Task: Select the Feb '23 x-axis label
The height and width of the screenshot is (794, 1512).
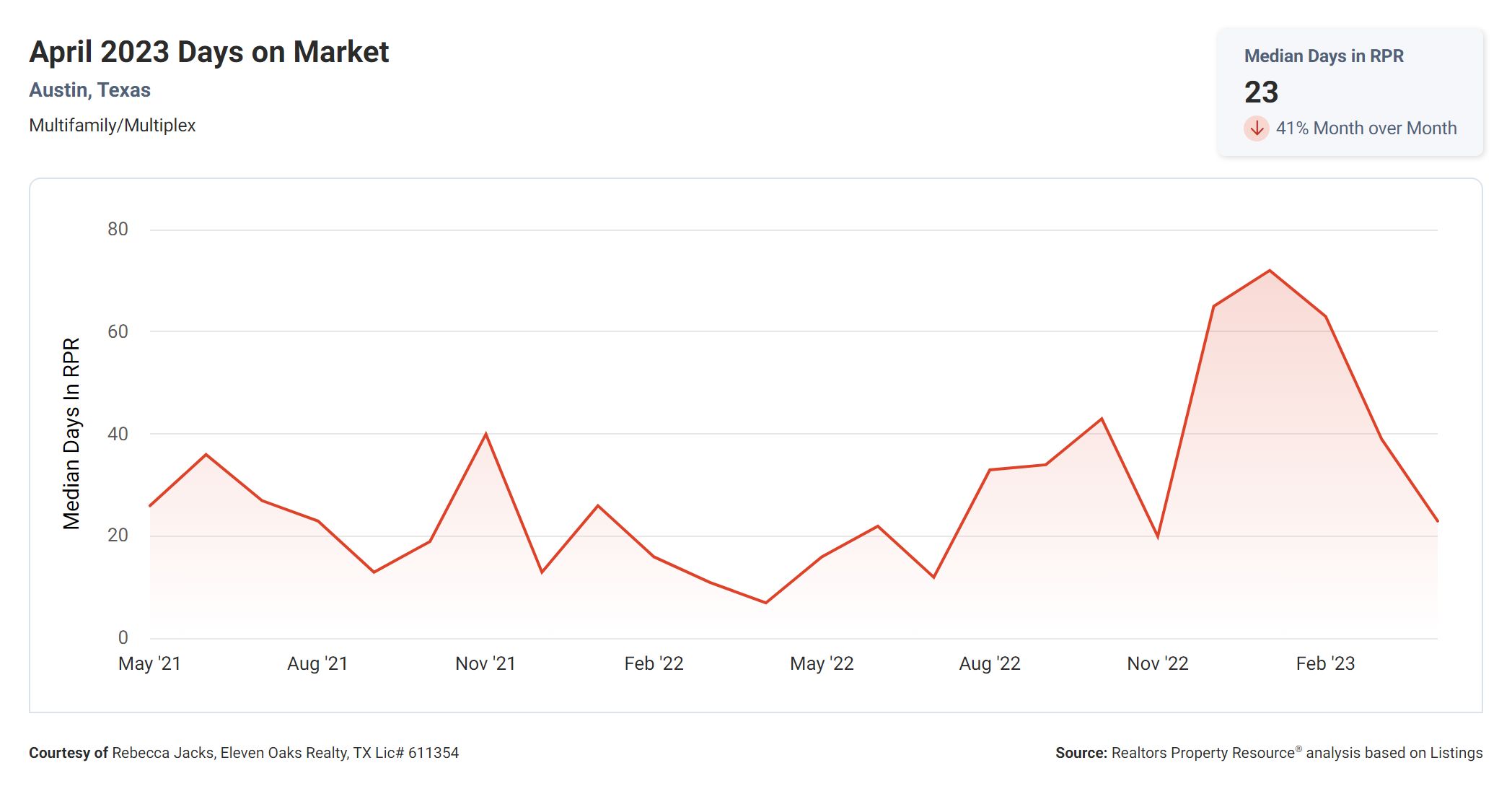Action: click(1325, 663)
